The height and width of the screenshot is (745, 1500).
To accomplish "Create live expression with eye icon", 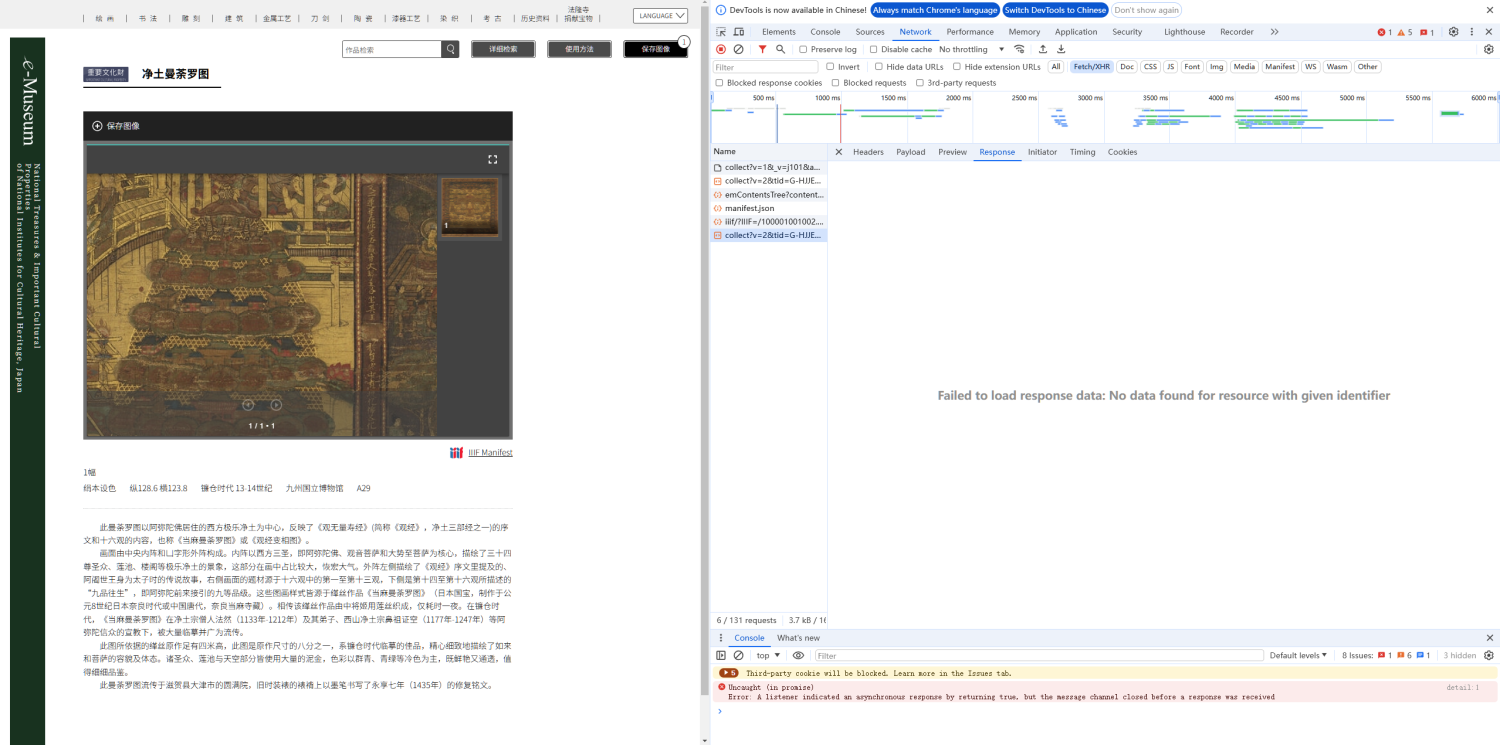I will (798, 655).
